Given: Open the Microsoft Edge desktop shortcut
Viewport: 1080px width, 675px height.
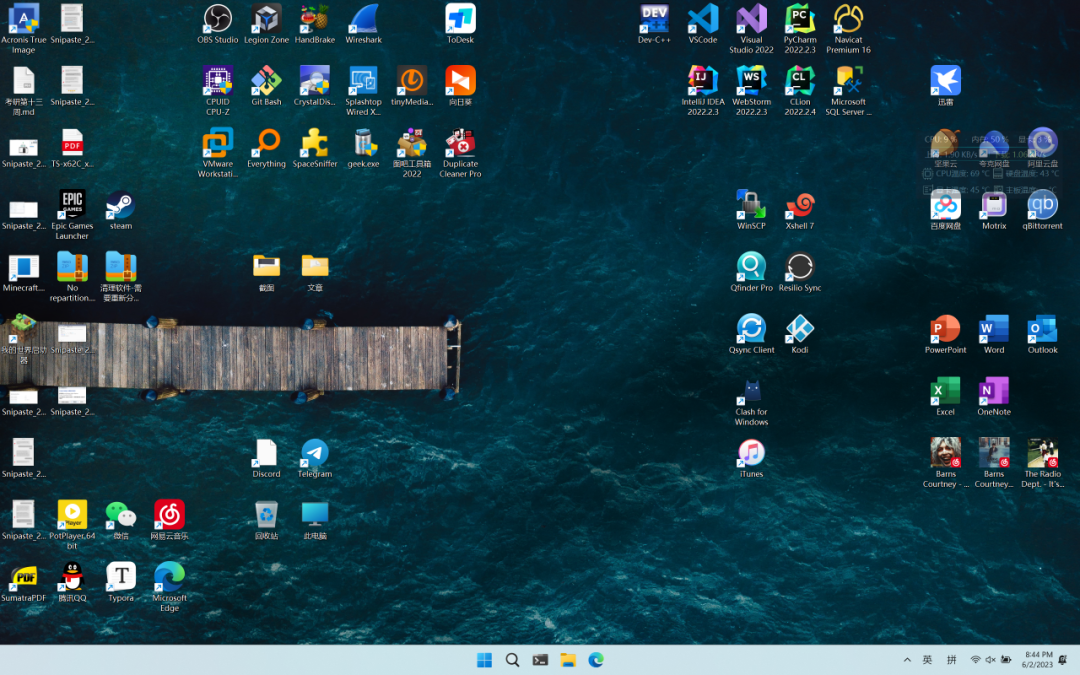Looking at the screenshot, I should point(169,587).
